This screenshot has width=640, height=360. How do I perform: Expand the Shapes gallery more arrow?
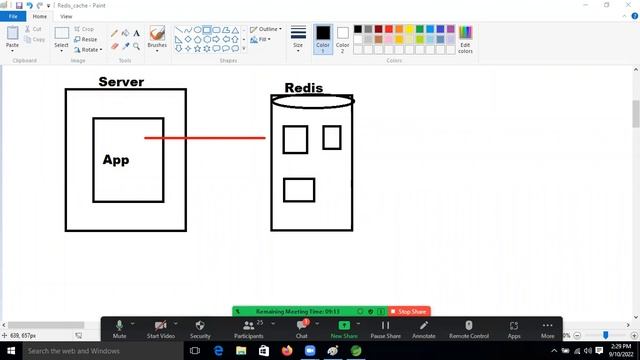pyautogui.click(x=244, y=49)
